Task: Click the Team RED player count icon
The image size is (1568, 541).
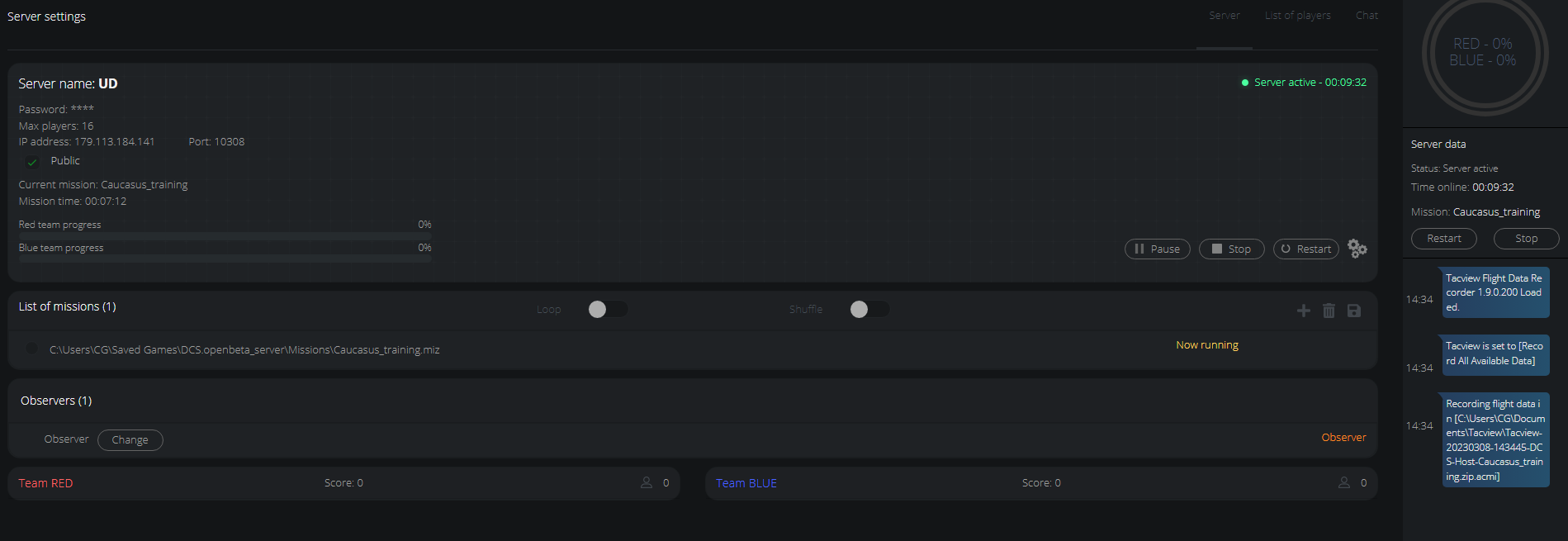Action: [647, 482]
